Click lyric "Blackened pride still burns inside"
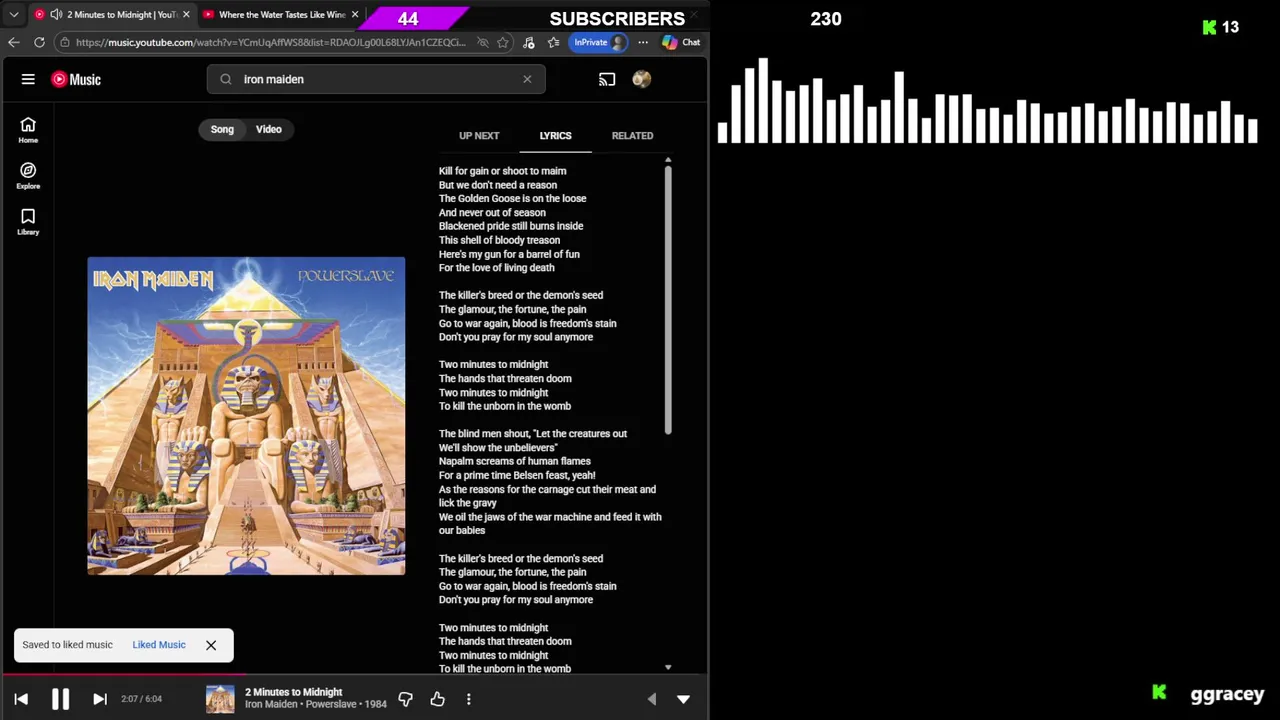1280x720 pixels. 511,226
